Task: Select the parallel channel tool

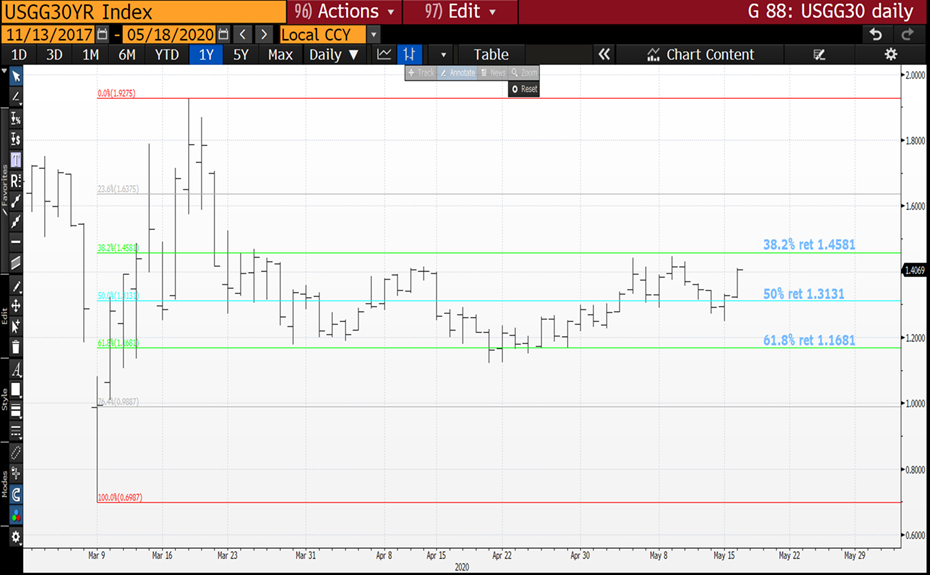Action: tap(16, 262)
